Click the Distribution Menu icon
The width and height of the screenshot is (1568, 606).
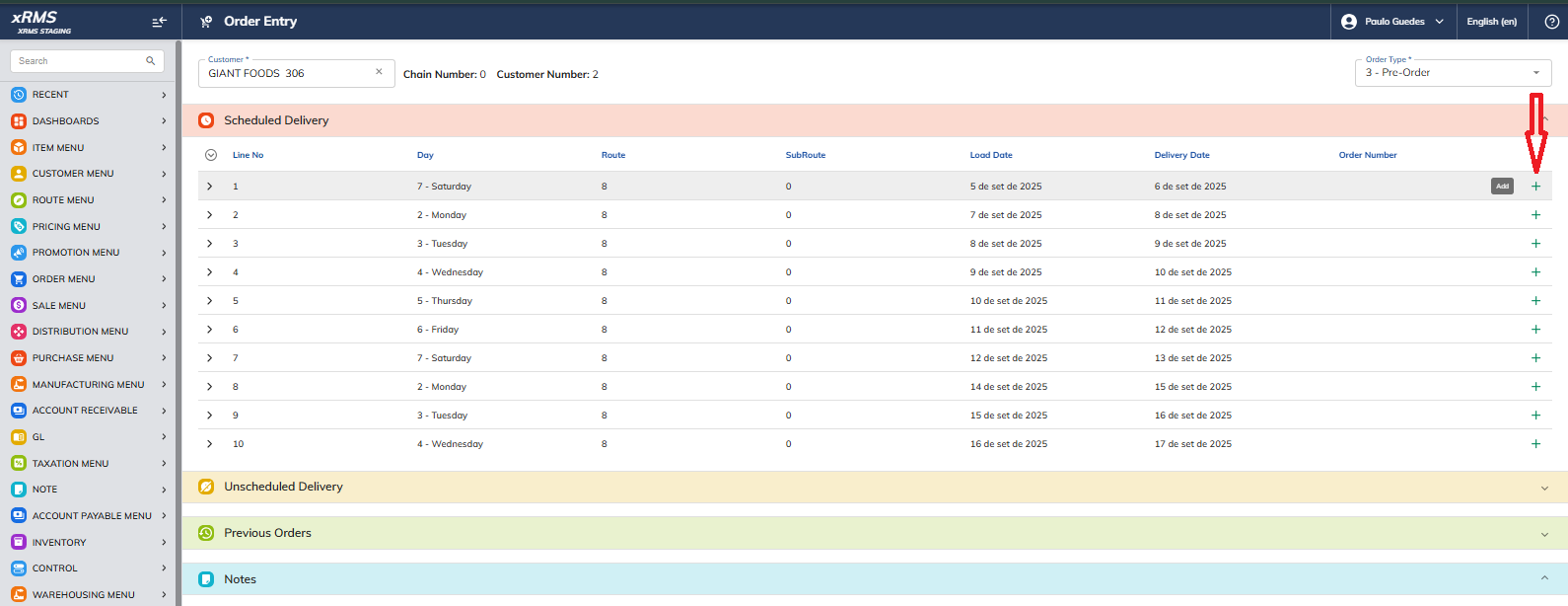18,332
